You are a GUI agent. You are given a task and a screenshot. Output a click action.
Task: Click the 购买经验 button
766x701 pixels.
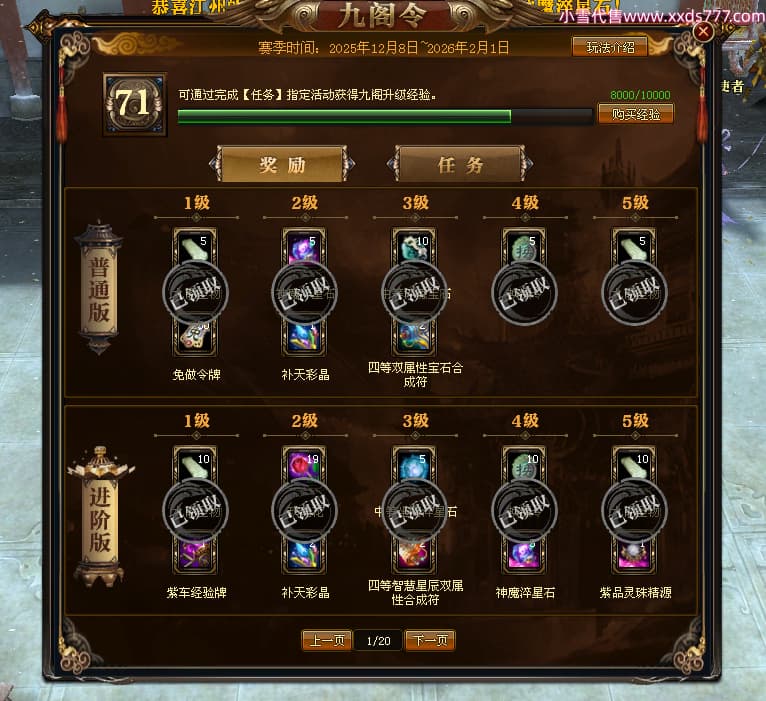tap(636, 114)
